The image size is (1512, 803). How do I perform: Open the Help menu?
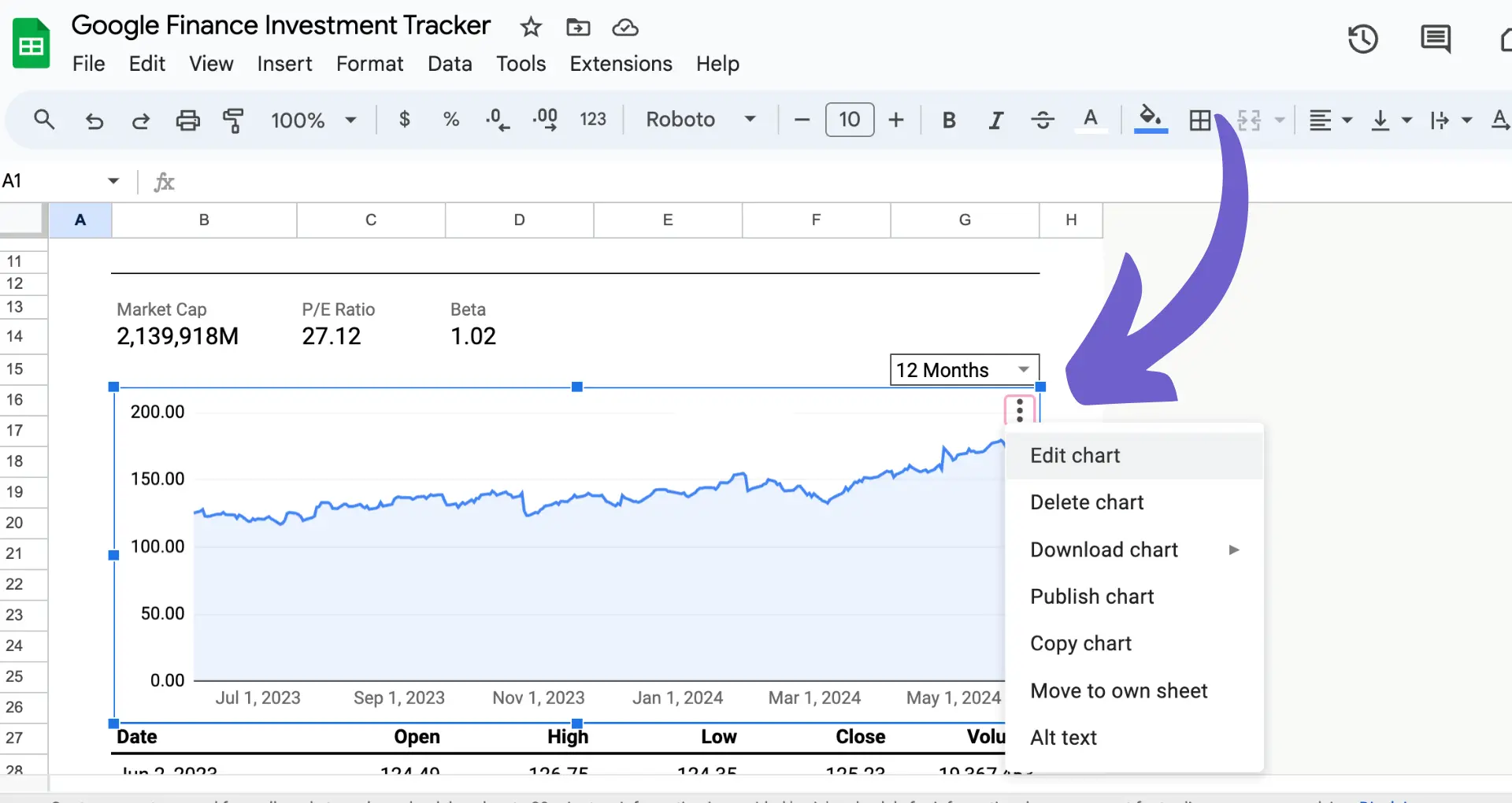pos(717,64)
